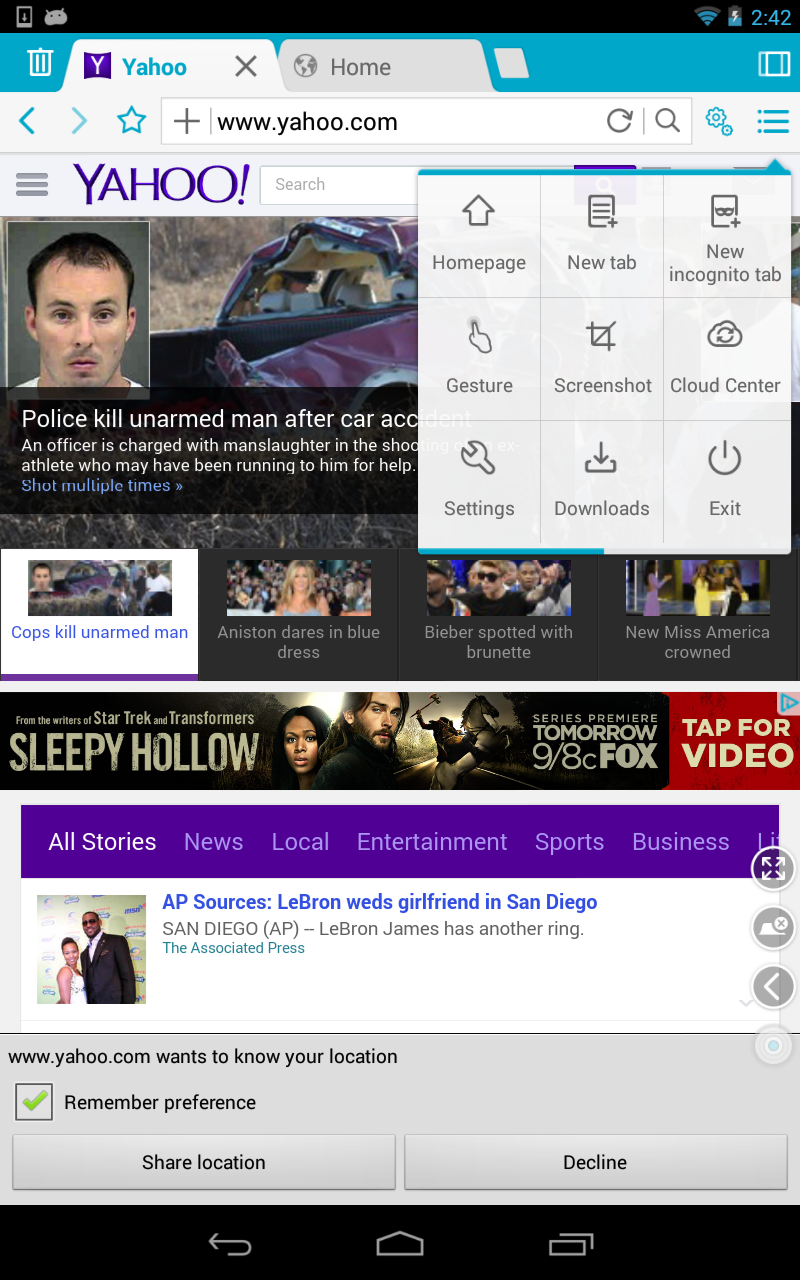
Task: Tap the floating back-chevron button
Action: coord(773,987)
